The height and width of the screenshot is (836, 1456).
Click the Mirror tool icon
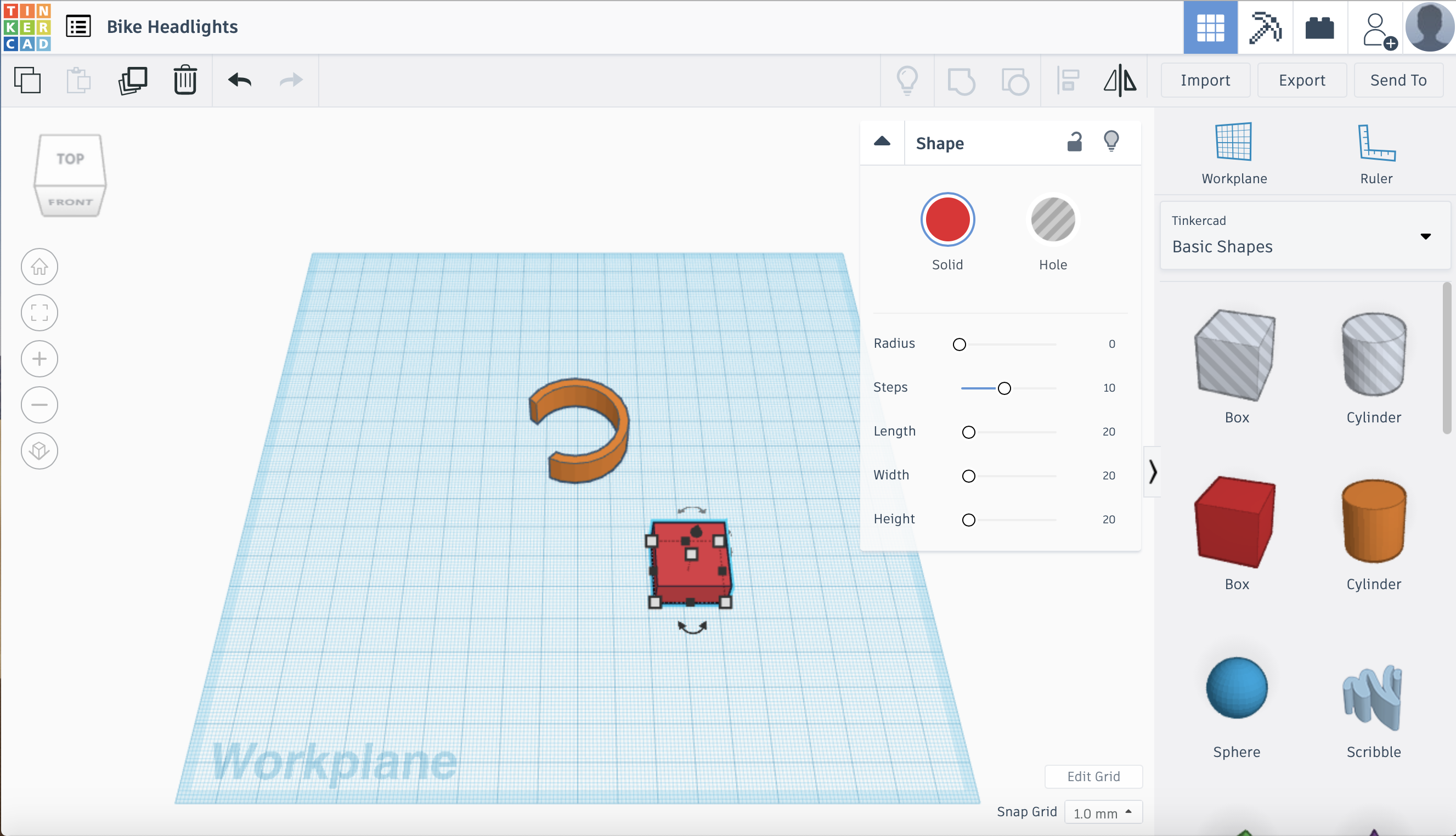point(1120,80)
